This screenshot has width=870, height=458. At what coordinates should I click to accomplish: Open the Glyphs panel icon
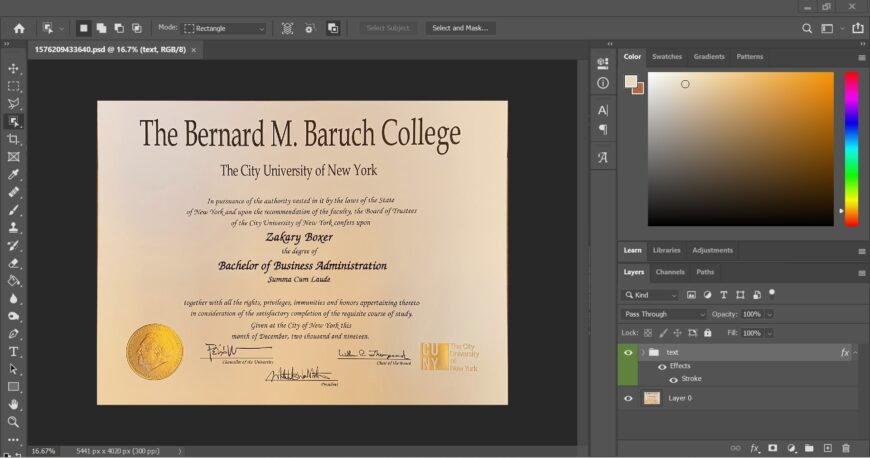coord(603,158)
